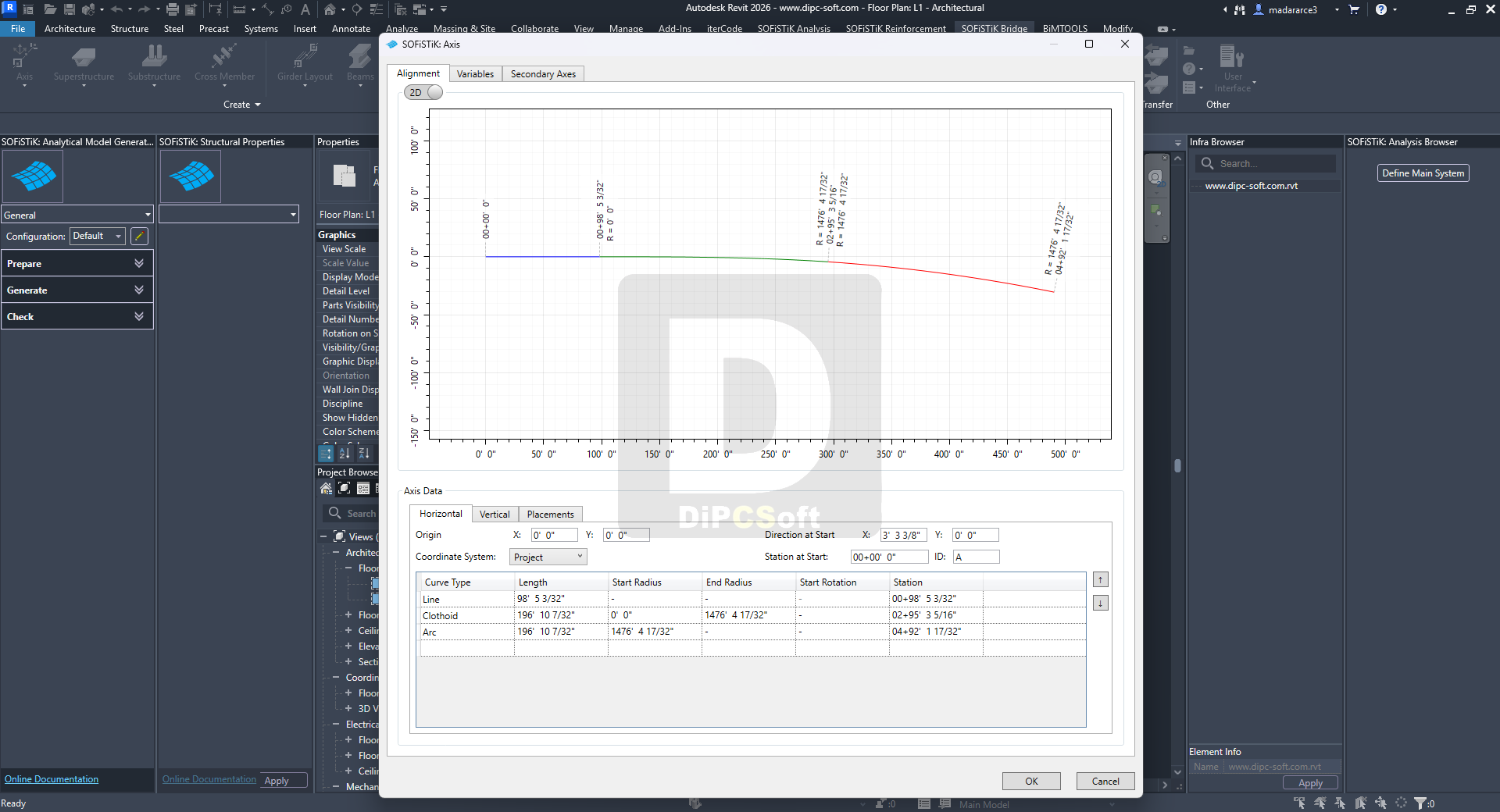
Task: Click the OK button in Axis dialog
Action: (x=1031, y=781)
